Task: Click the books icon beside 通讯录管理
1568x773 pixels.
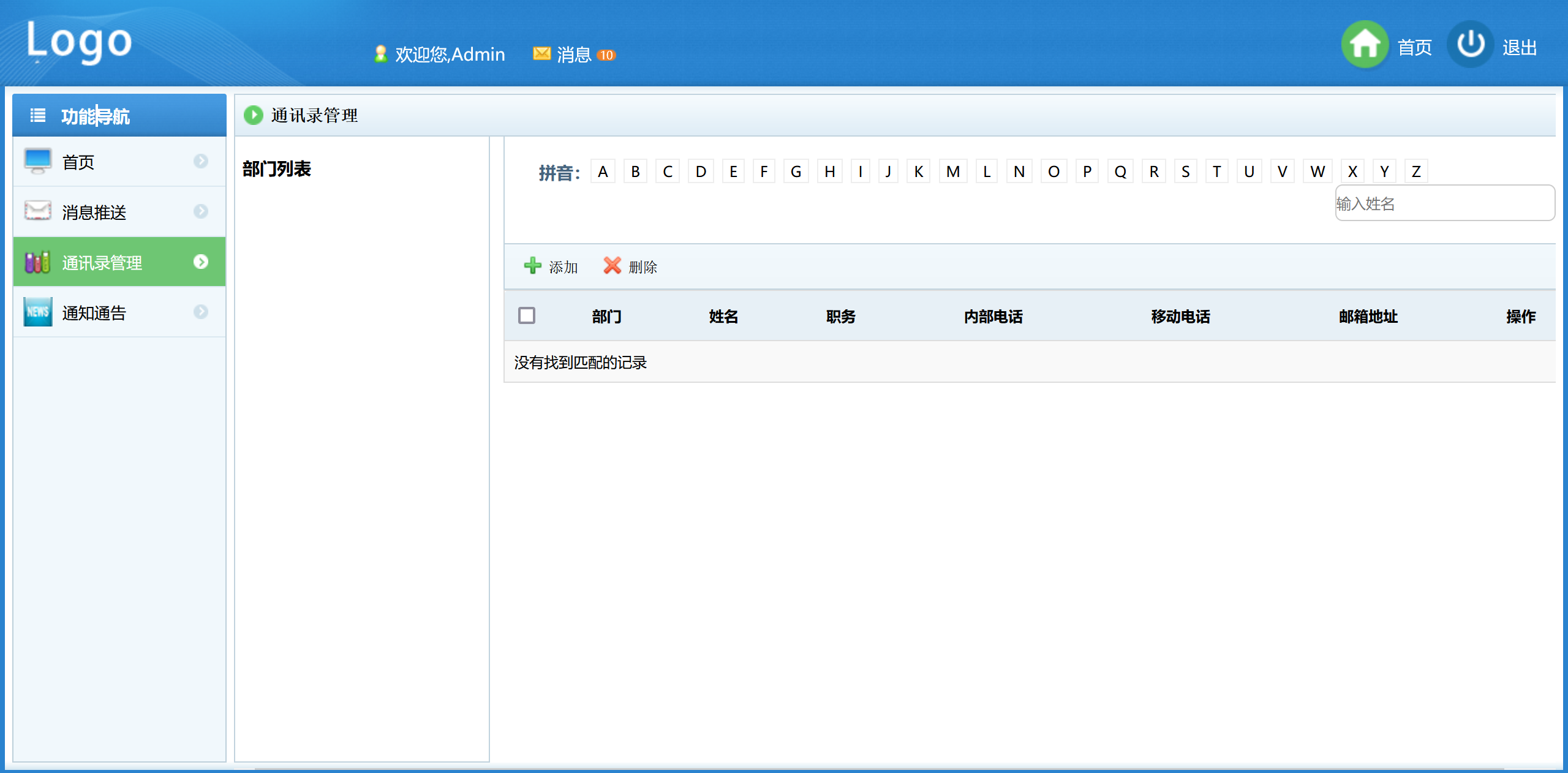Action: click(38, 262)
